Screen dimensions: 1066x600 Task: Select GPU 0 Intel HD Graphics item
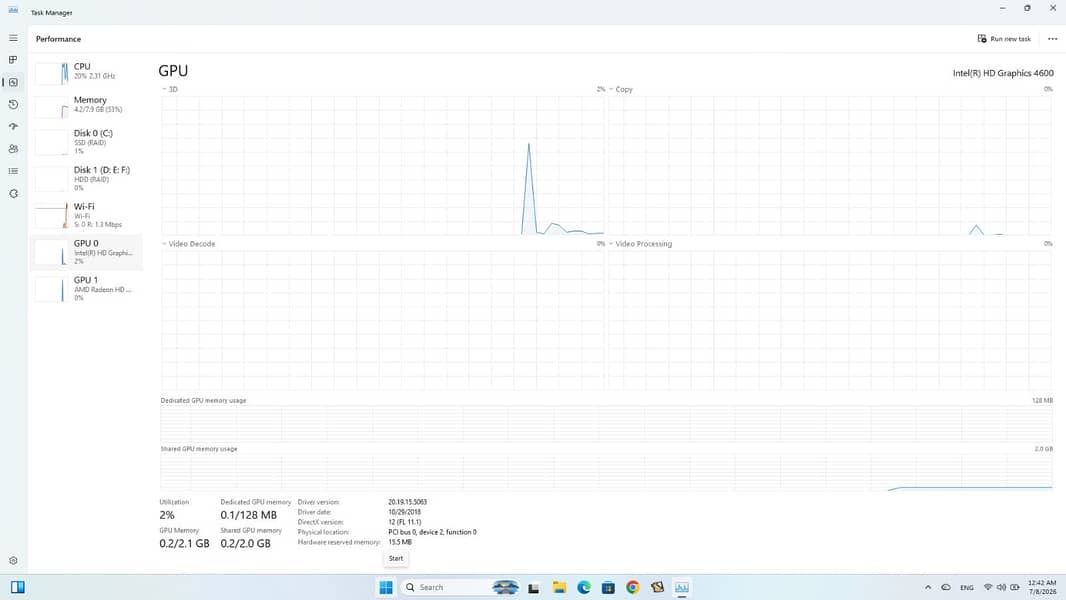tap(86, 252)
